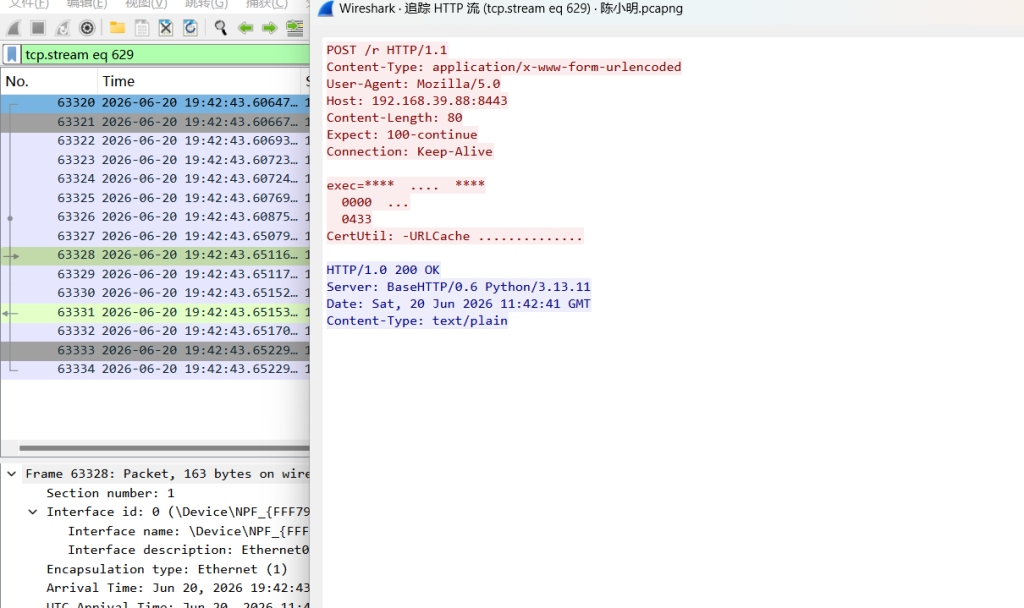Screen dimensions: 1024x608
Task: Open the 捕获 menu
Action: [266, 5]
